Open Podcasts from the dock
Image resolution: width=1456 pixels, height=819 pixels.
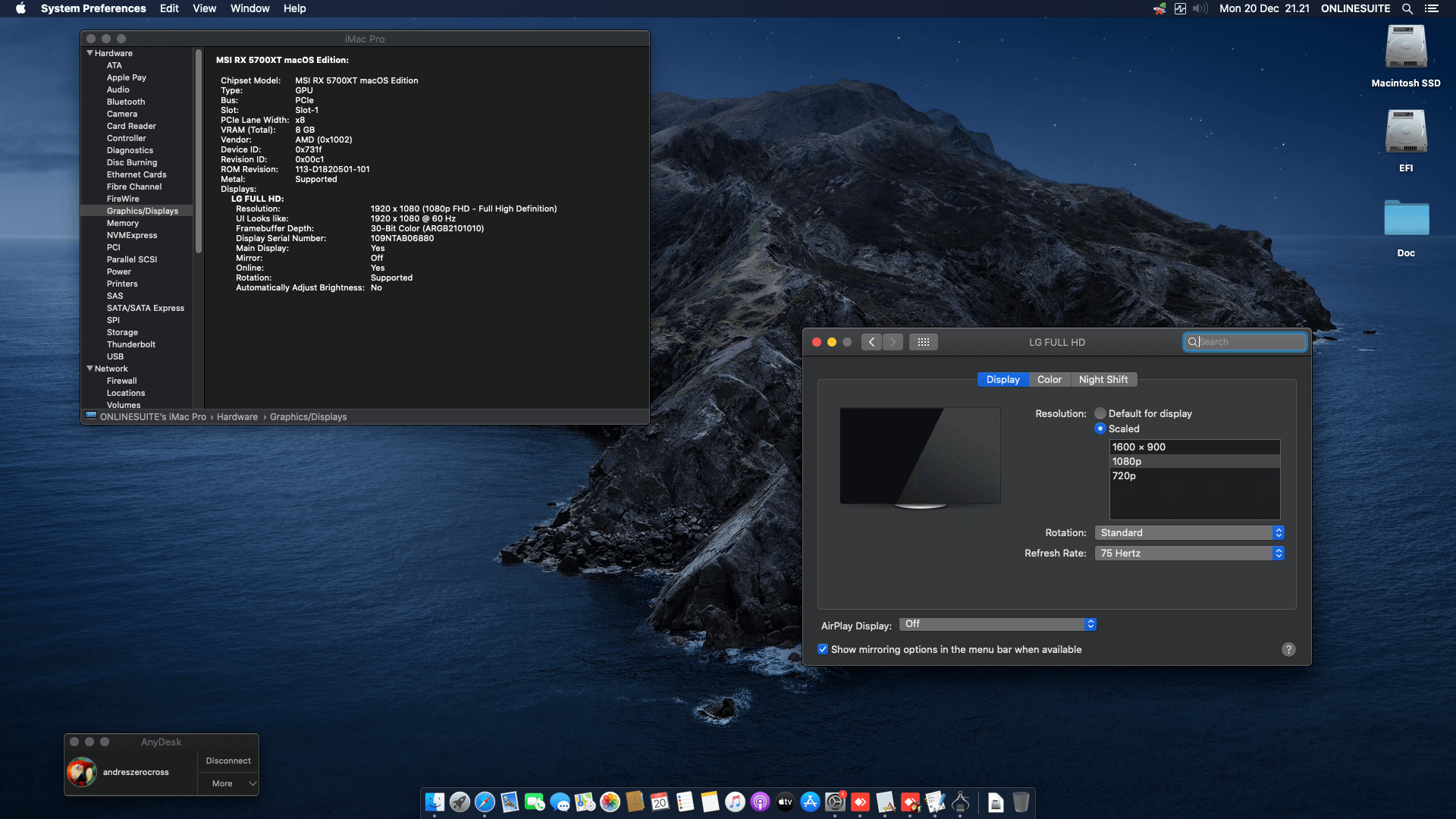coord(760,802)
